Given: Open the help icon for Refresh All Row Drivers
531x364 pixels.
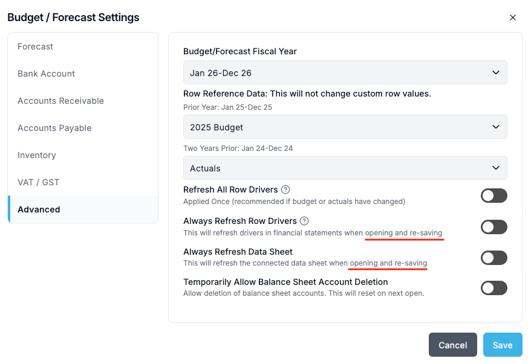Looking at the screenshot, I should click(x=285, y=190).
